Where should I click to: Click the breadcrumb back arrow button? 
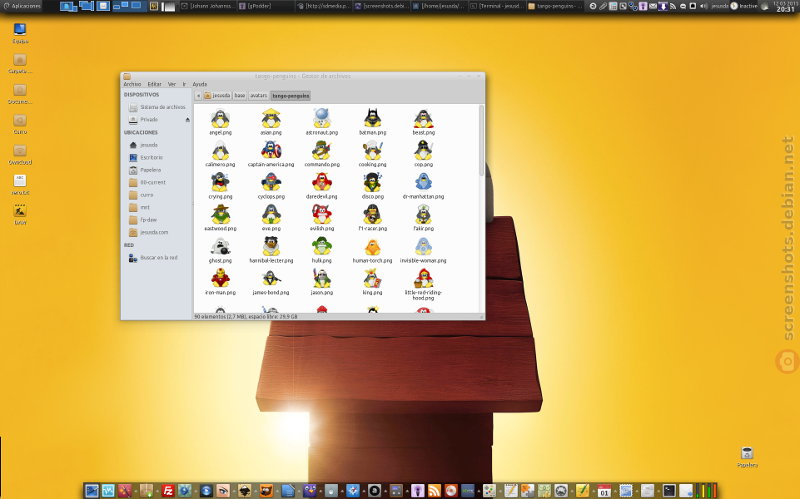[x=198, y=95]
